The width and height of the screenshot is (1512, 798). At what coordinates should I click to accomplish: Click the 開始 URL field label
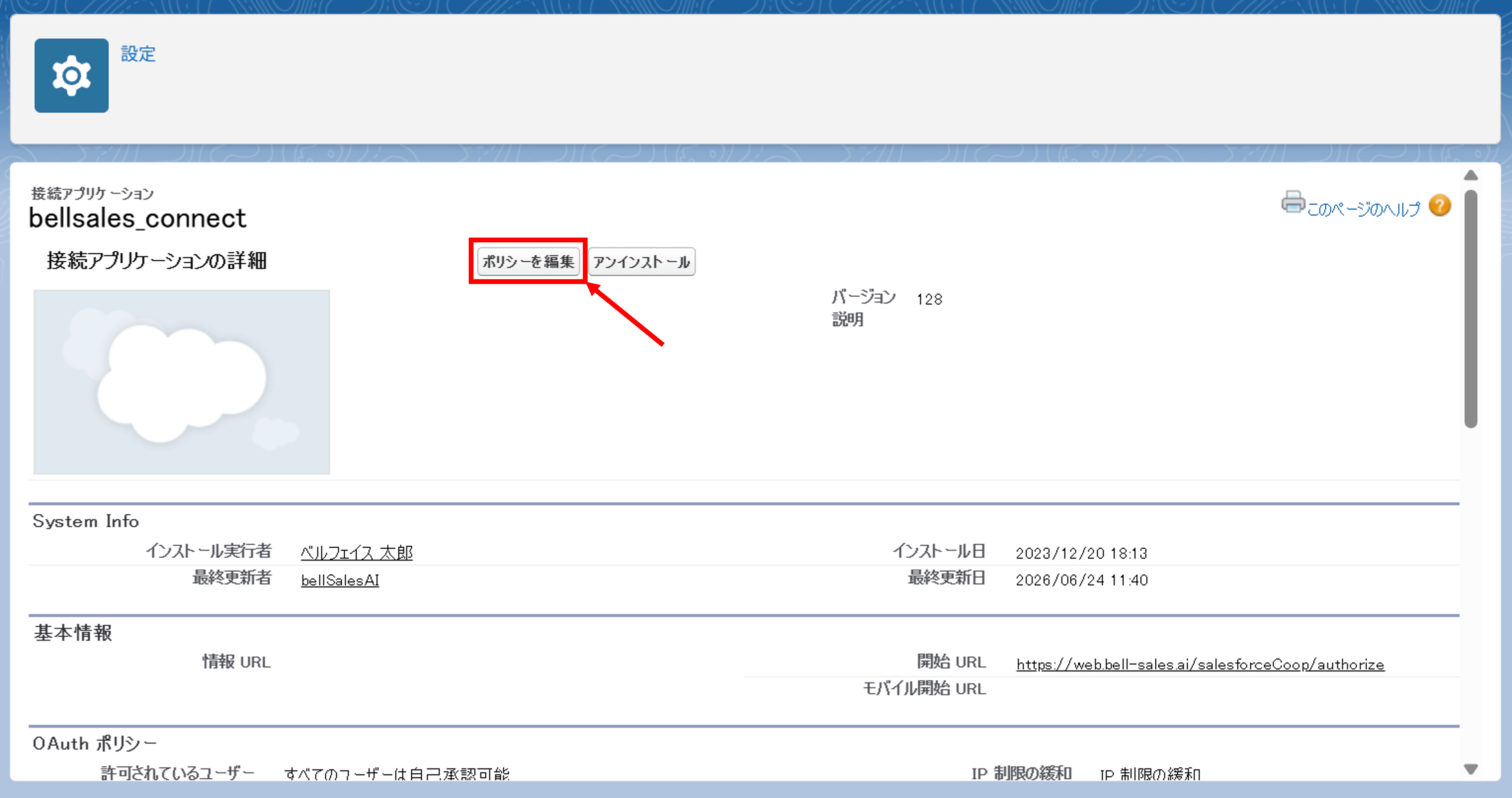click(952, 662)
